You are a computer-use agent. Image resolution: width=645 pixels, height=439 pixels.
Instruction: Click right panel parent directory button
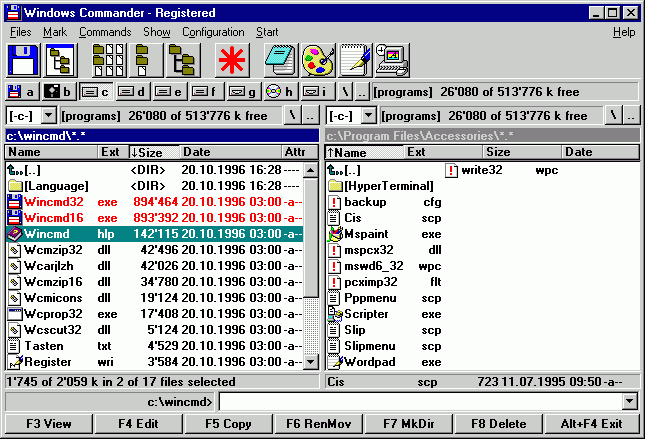coord(631,115)
